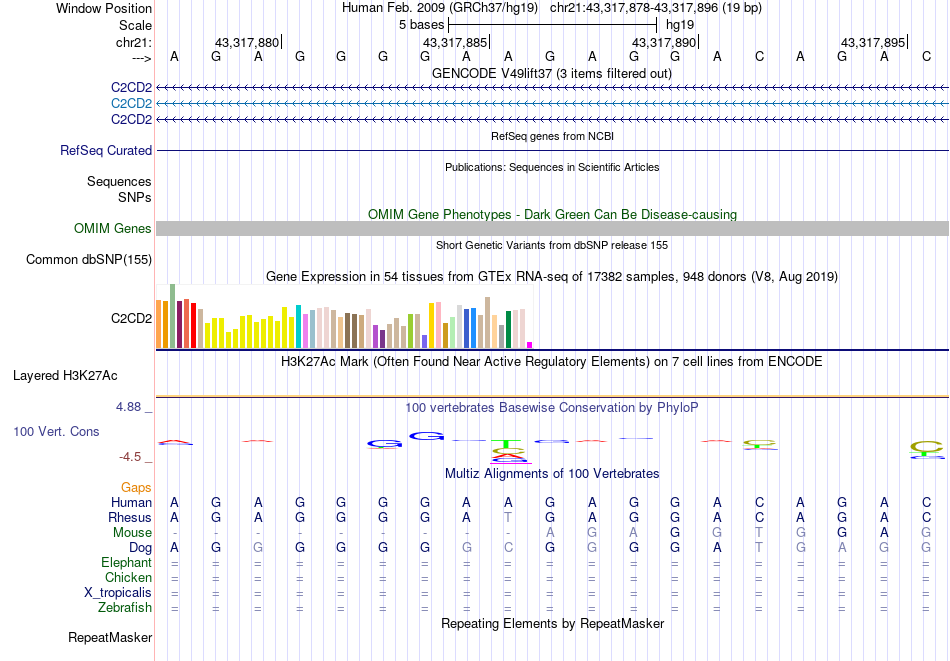950x661 pixels.
Task: Click the RefSeq Curated gene line
Action: pos(552,150)
